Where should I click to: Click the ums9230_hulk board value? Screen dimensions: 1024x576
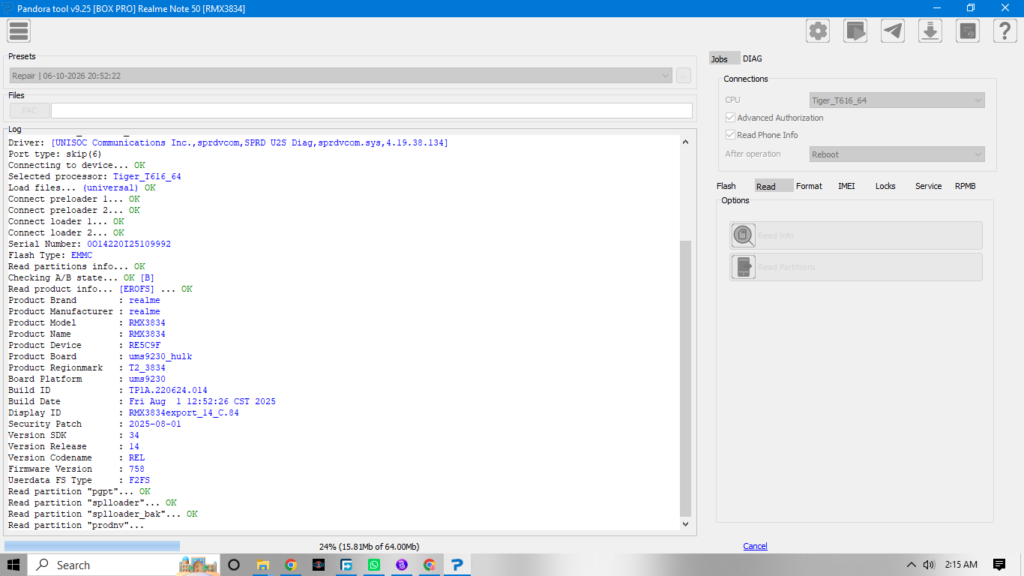pos(160,357)
